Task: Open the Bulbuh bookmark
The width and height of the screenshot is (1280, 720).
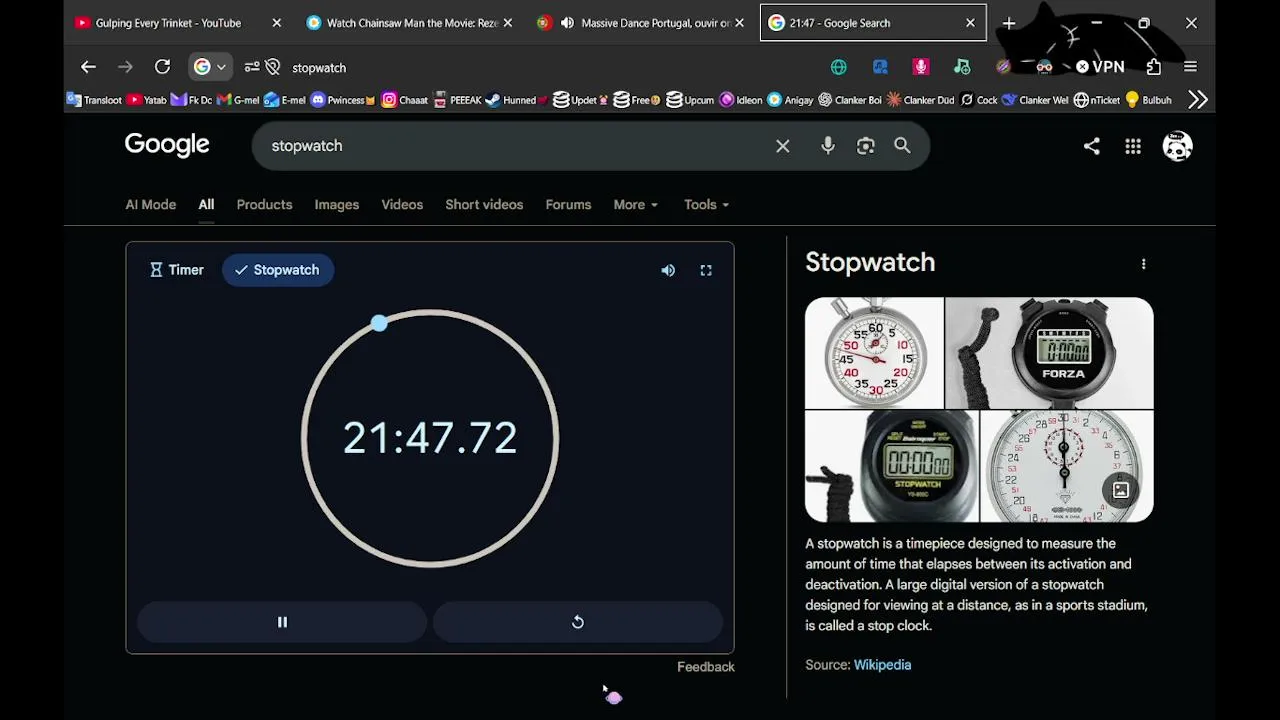Action: 1148,100
